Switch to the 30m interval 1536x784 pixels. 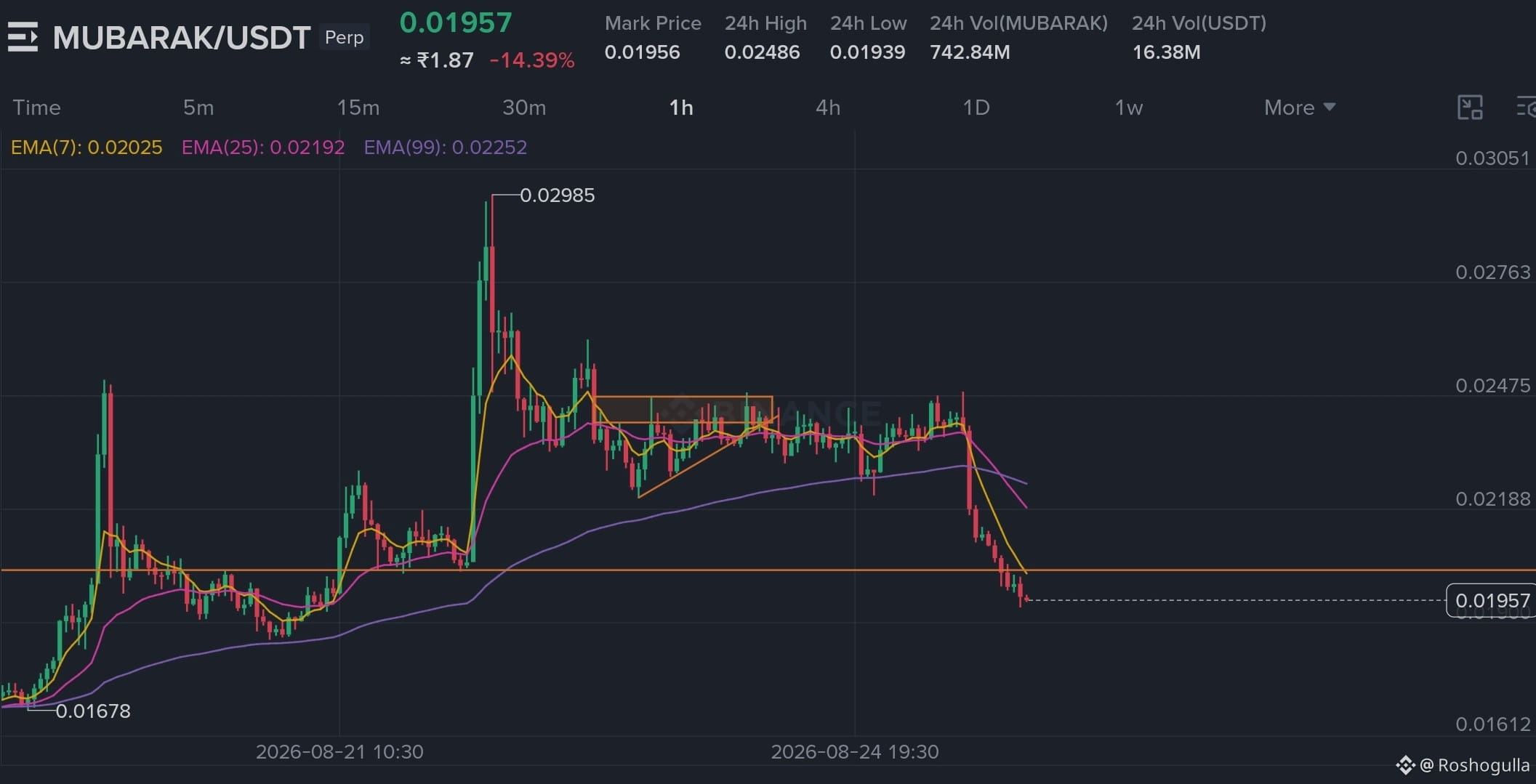pos(524,108)
